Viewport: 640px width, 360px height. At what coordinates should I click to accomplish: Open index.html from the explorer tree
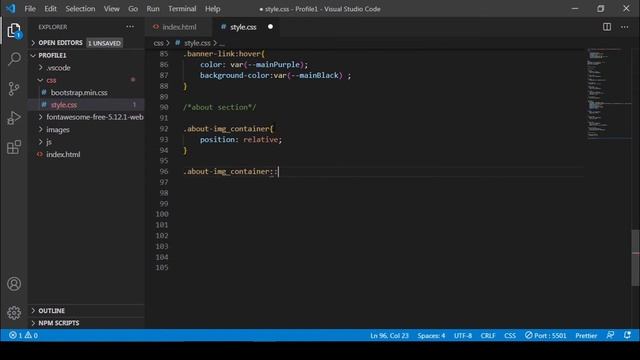coord(63,154)
